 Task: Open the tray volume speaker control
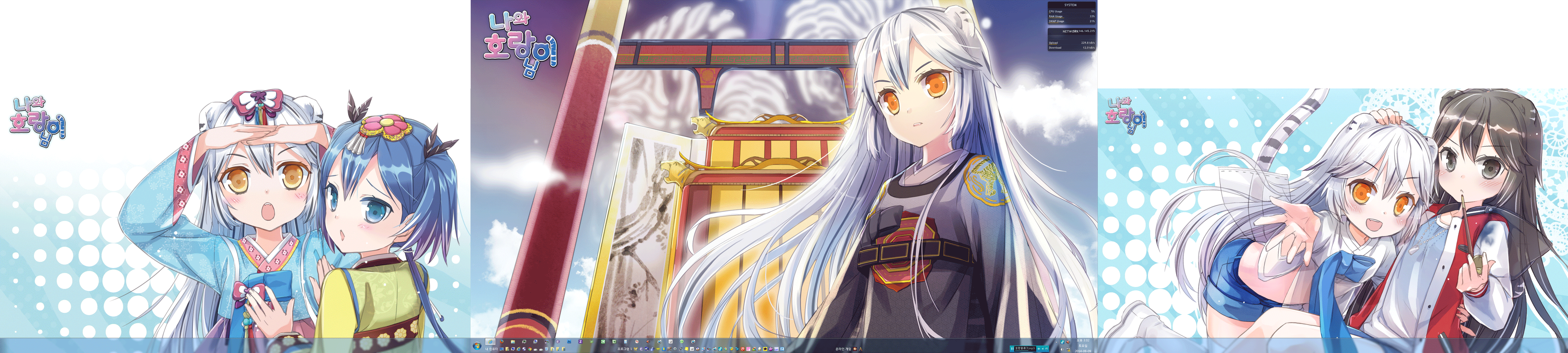[x=1063, y=349]
